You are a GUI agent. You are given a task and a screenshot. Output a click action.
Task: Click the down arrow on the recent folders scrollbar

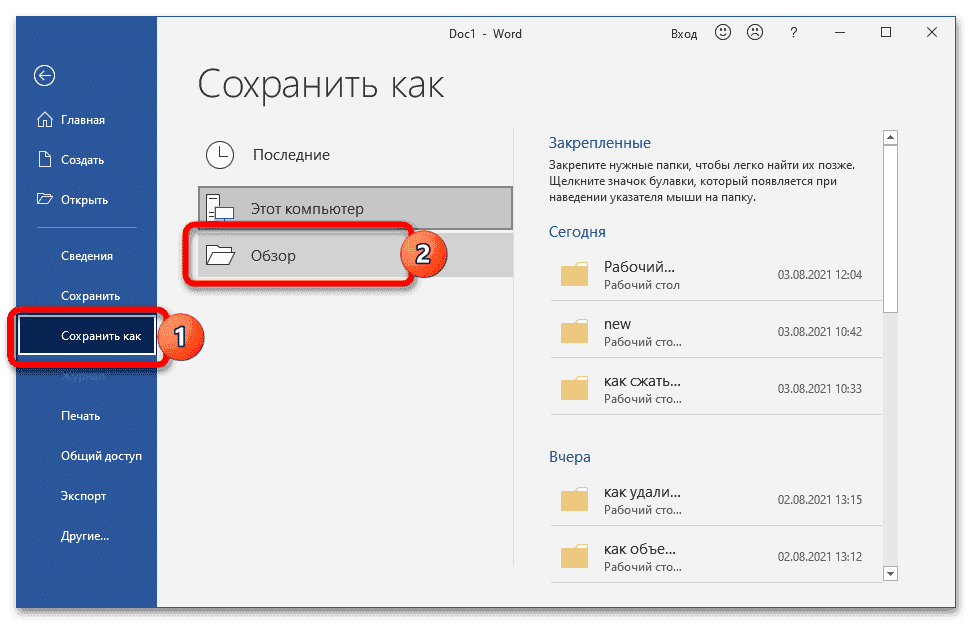point(888,573)
